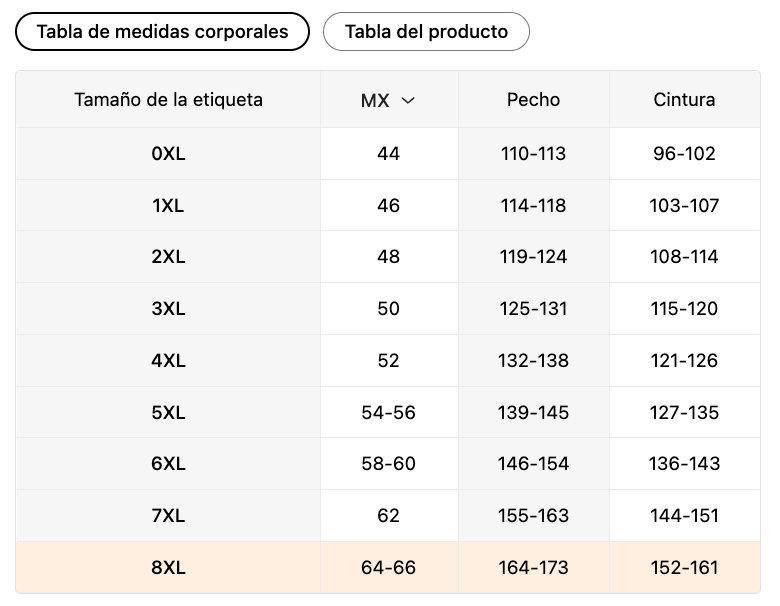This screenshot has height=606, width=780.
Task: Select the 3XL size row label
Action: [169, 308]
